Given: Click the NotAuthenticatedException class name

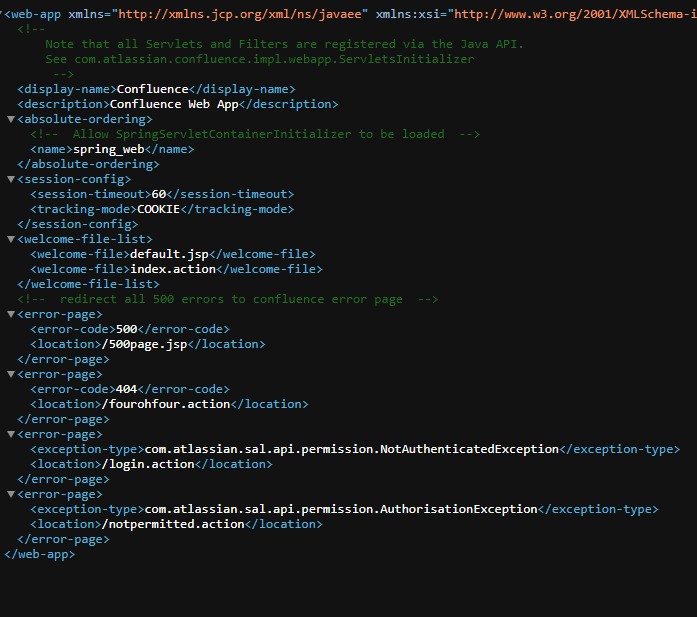Looking at the screenshot, I should pos(352,449).
